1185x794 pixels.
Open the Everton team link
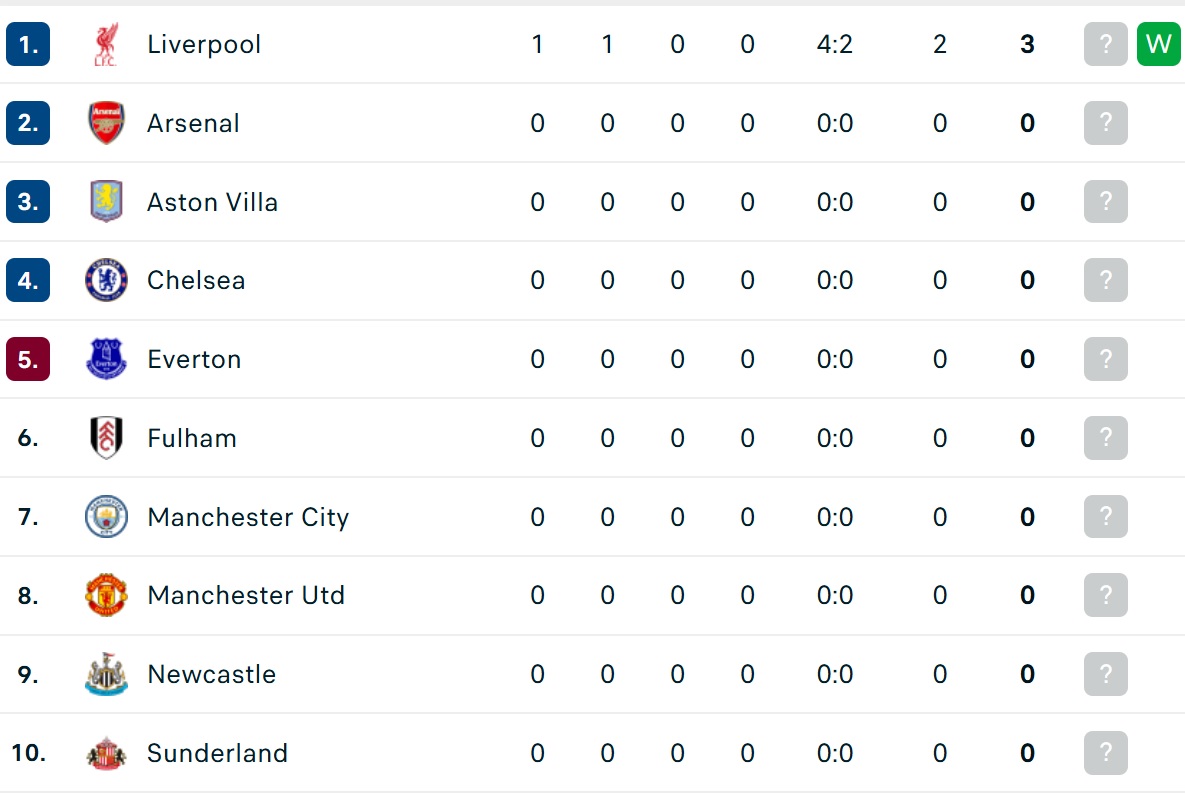(194, 359)
